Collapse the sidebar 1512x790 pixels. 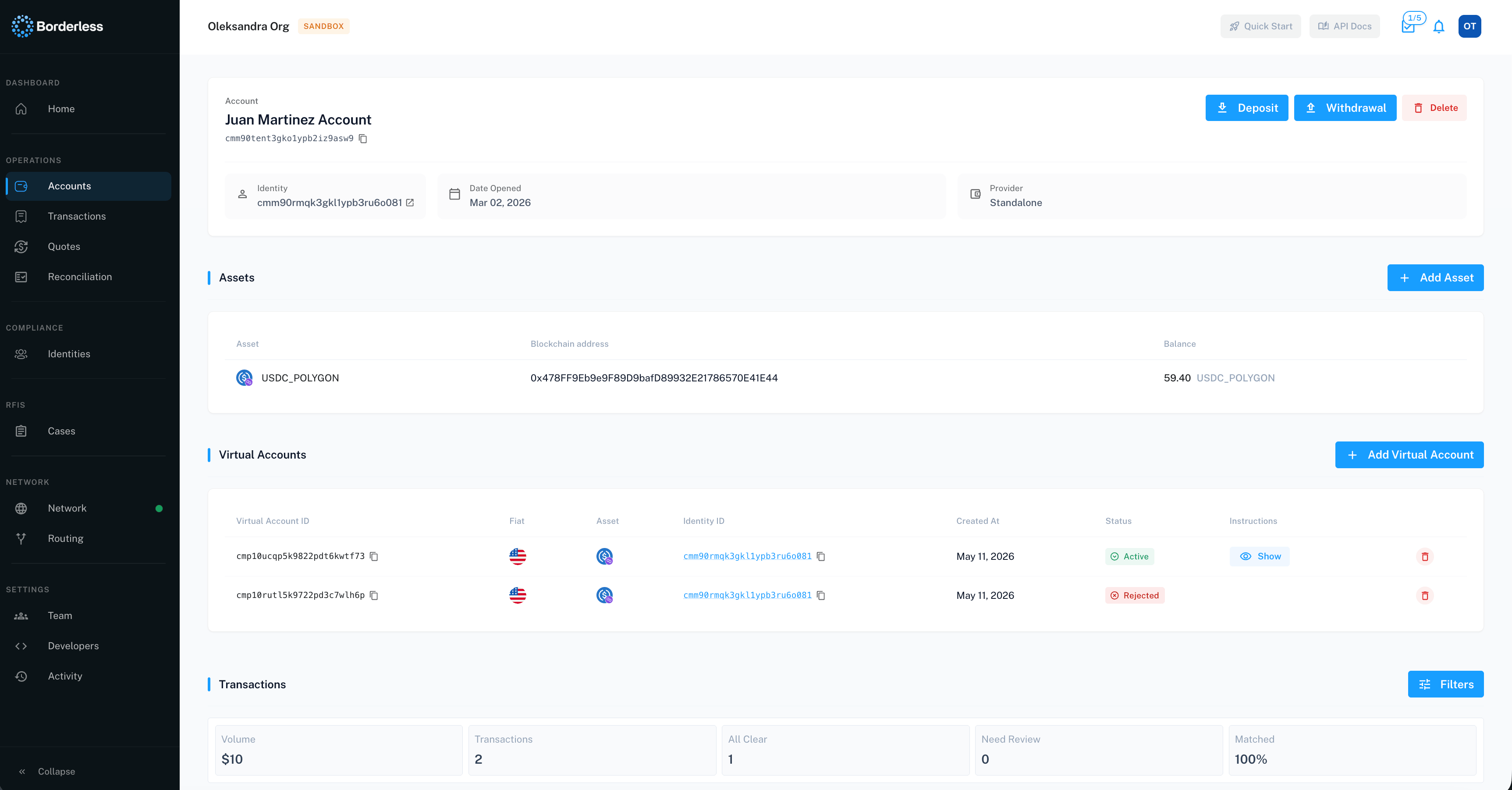pos(47,772)
